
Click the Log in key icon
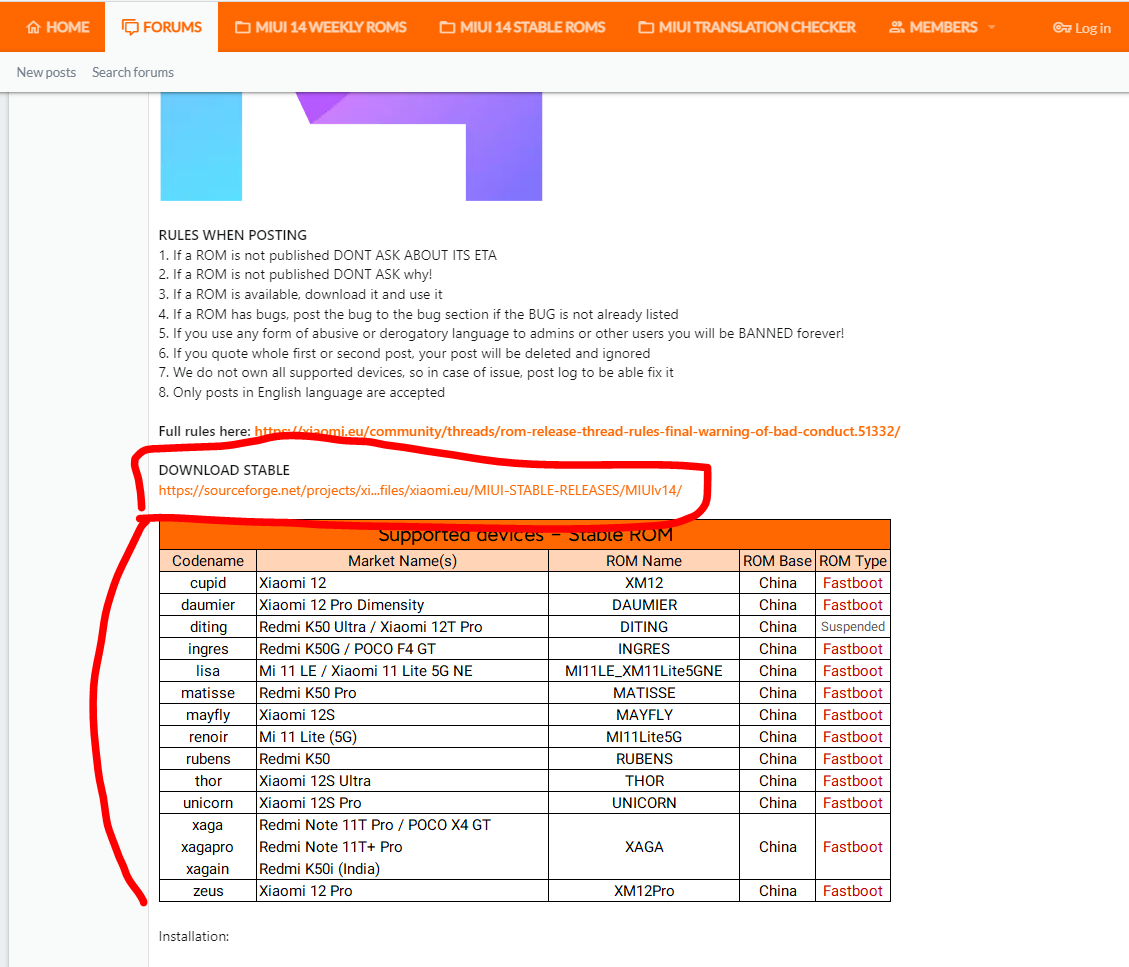click(1062, 28)
